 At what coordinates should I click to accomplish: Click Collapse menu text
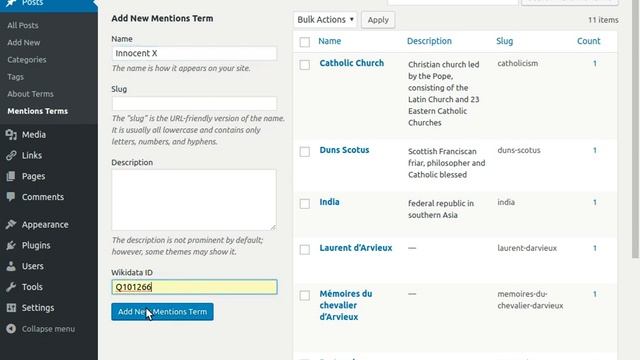(48, 329)
